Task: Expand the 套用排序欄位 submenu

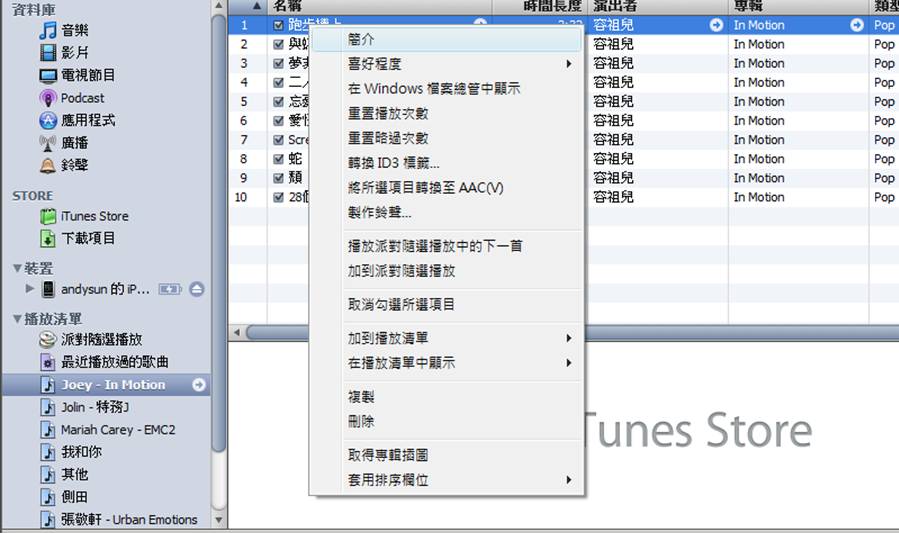Action: (568, 480)
